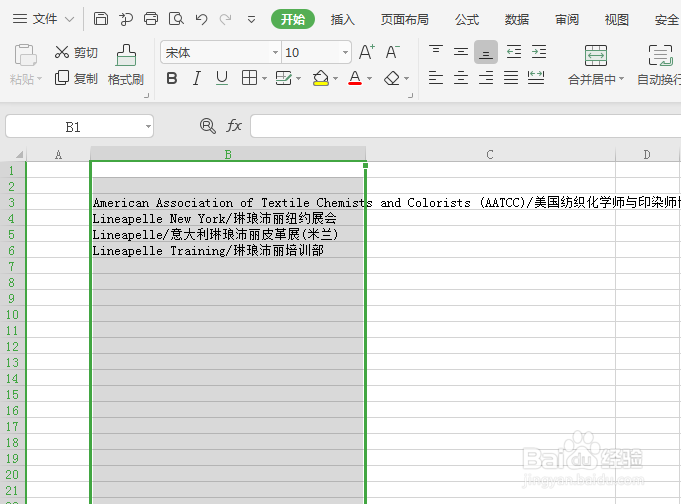
Task: Toggle bottom vertical alignment
Action: pyautogui.click(x=486, y=52)
